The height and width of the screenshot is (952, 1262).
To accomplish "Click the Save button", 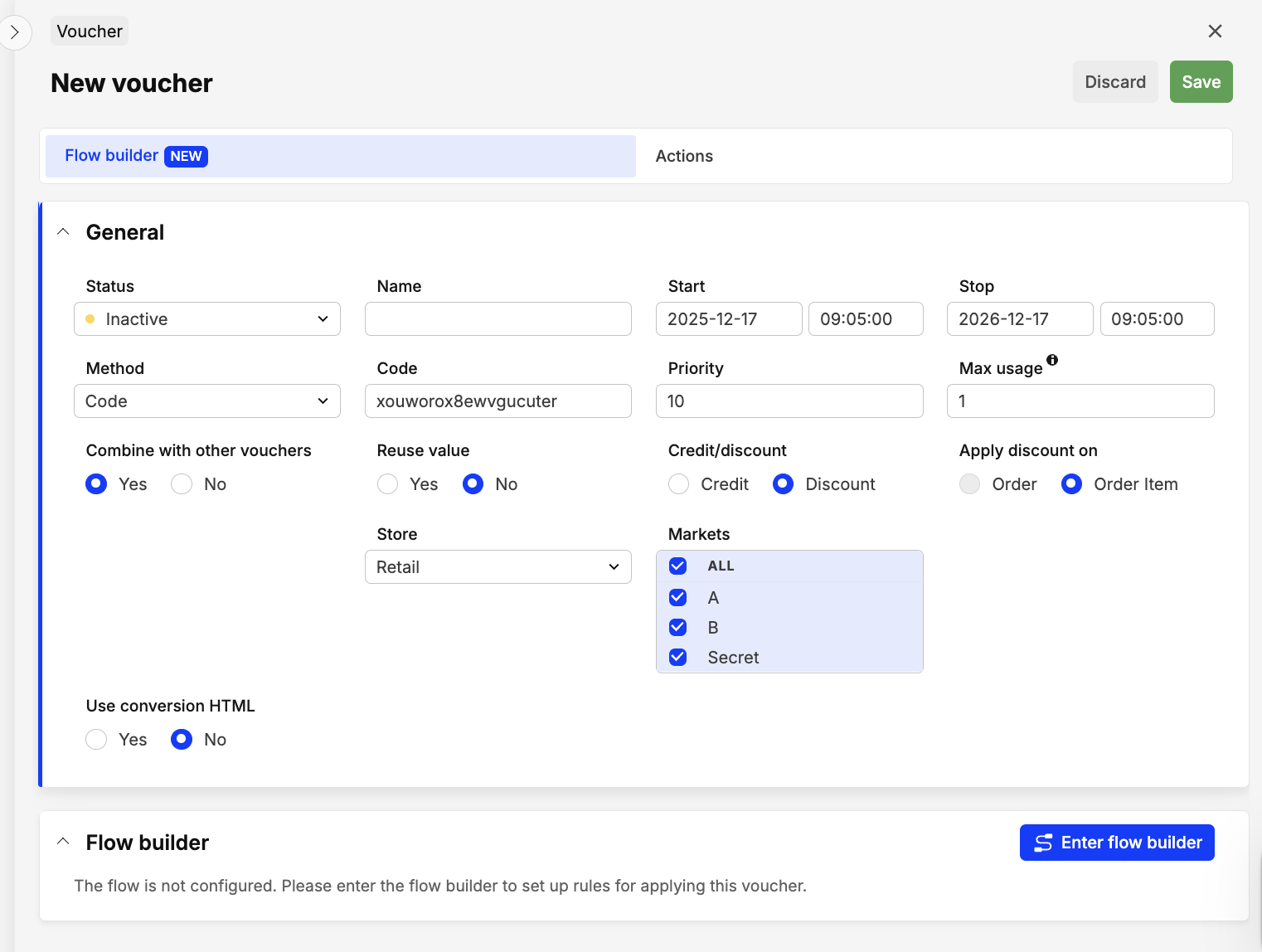I will coord(1201,82).
